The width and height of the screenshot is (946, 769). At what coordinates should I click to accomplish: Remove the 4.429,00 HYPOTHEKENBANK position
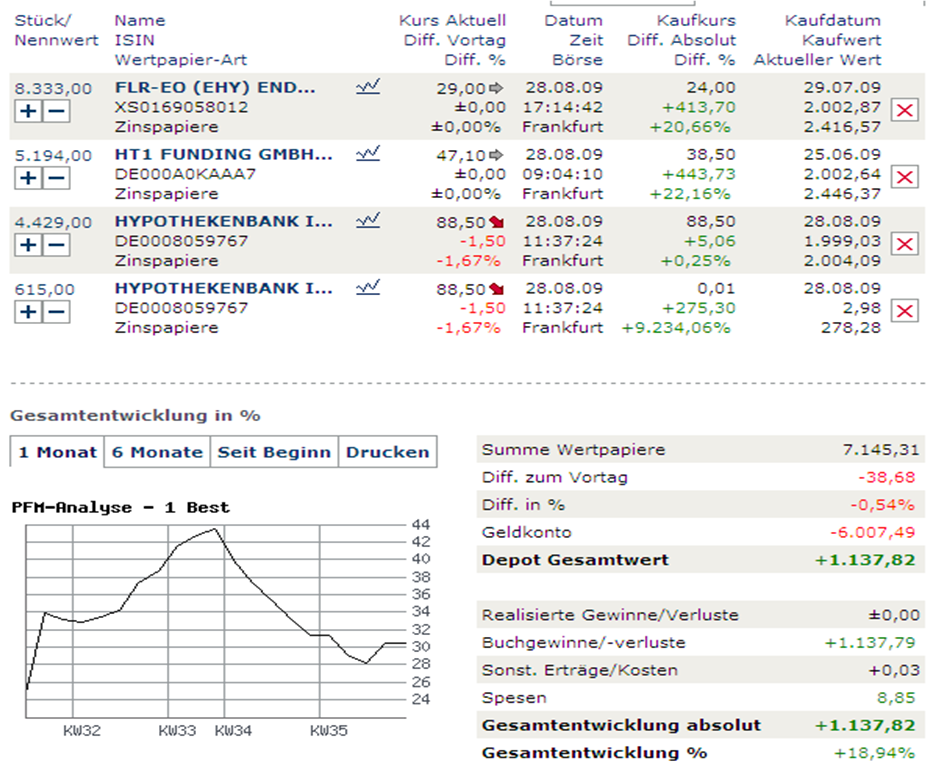[x=904, y=244]
